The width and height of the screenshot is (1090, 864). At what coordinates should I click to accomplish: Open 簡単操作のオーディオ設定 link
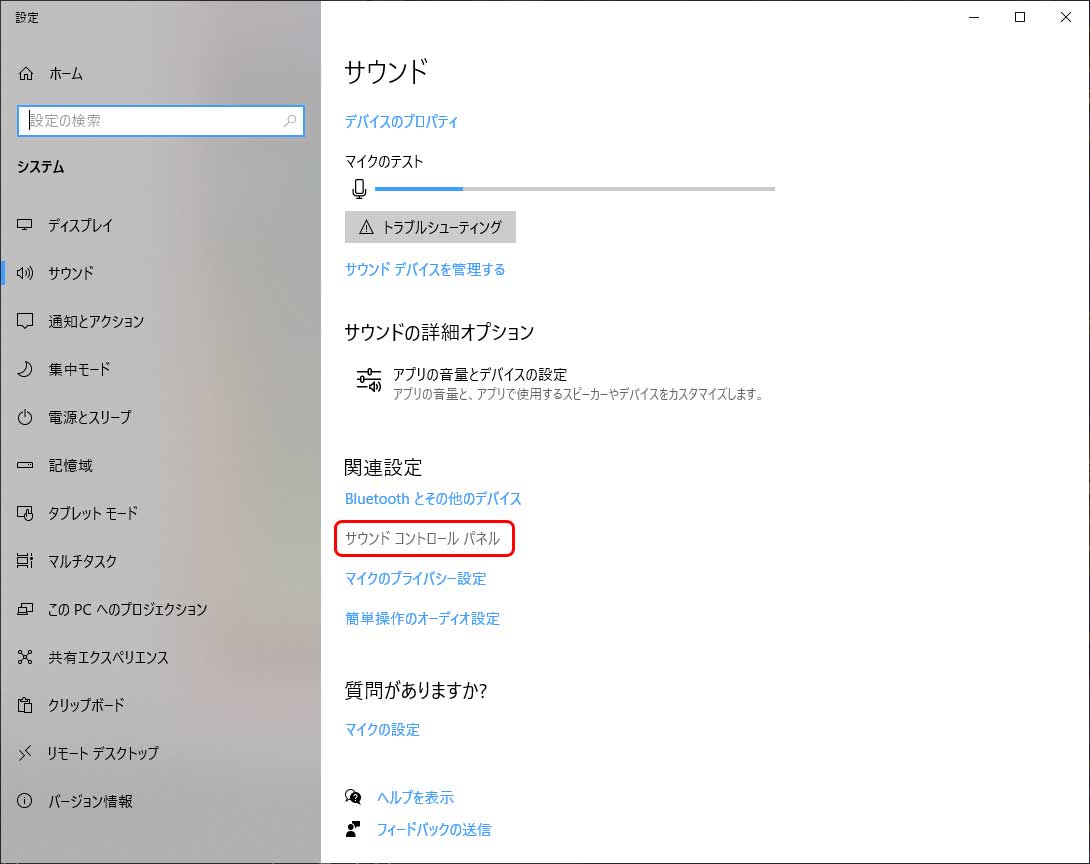tap(423, 619)
